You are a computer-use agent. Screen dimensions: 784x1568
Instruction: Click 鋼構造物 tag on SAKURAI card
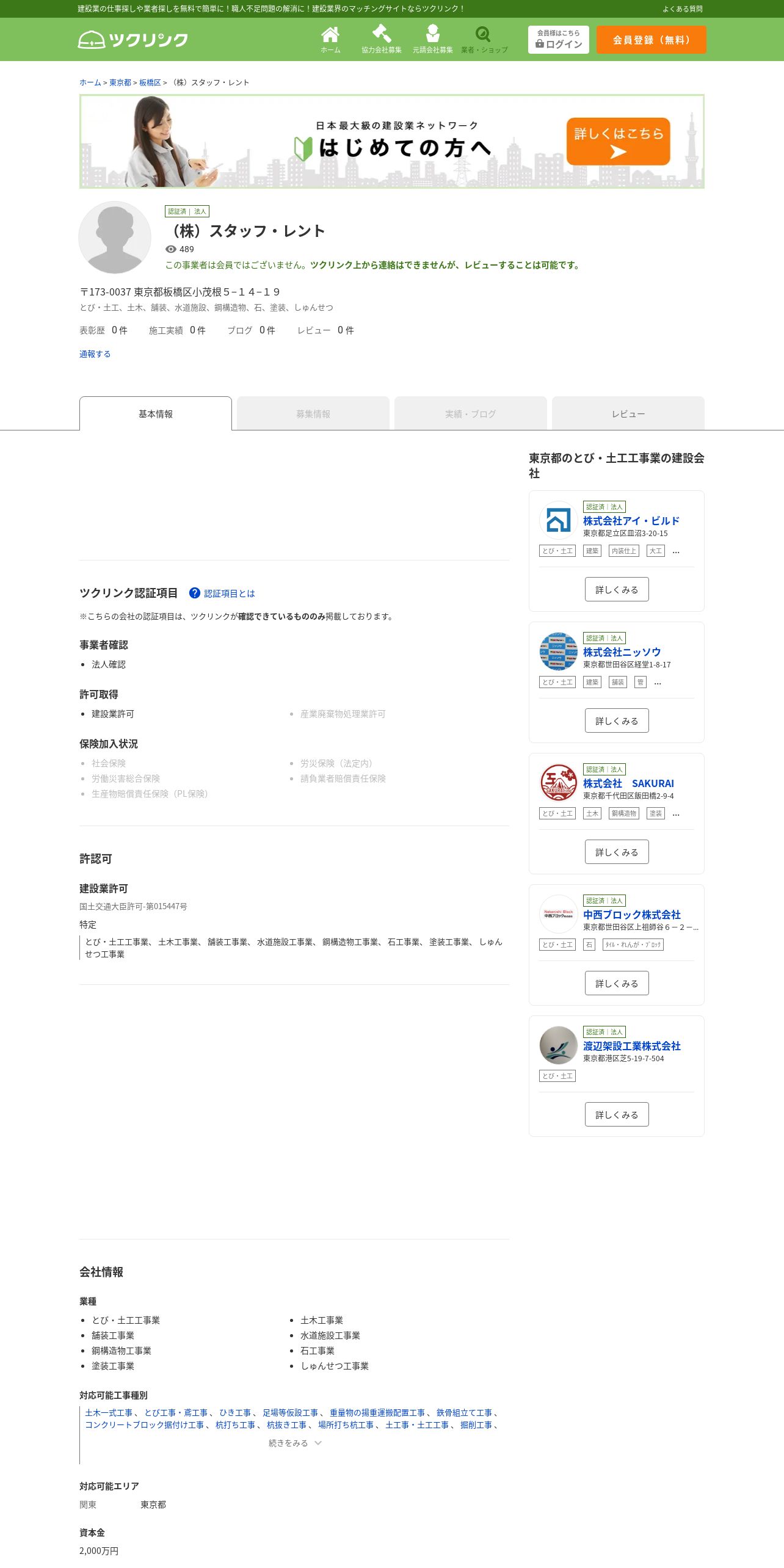[624, 813]
